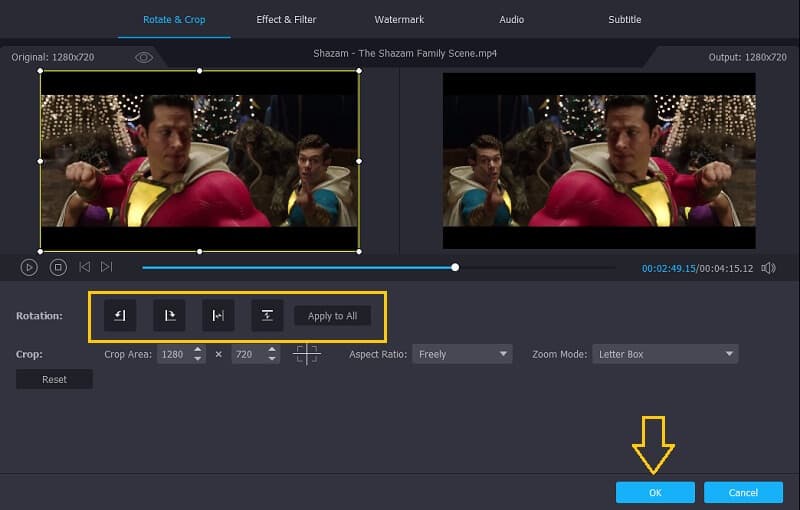Skip to previous frame

pos(84,267)
